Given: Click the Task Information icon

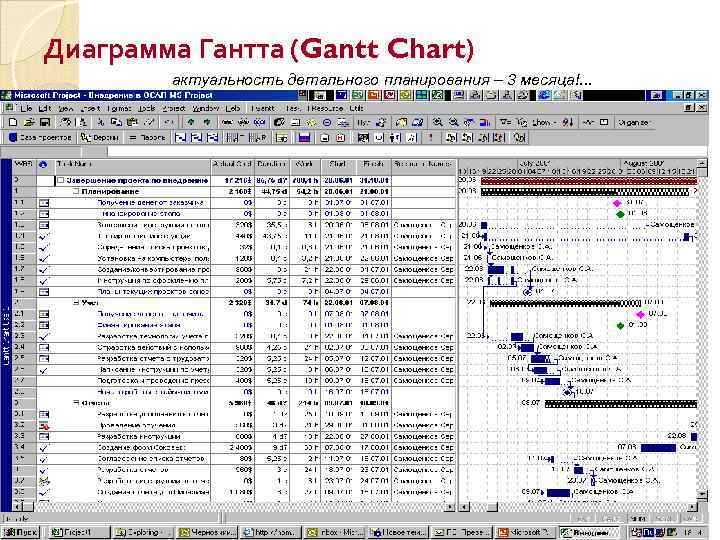Looking at the screenshot, I should click(x=296, y=122).
